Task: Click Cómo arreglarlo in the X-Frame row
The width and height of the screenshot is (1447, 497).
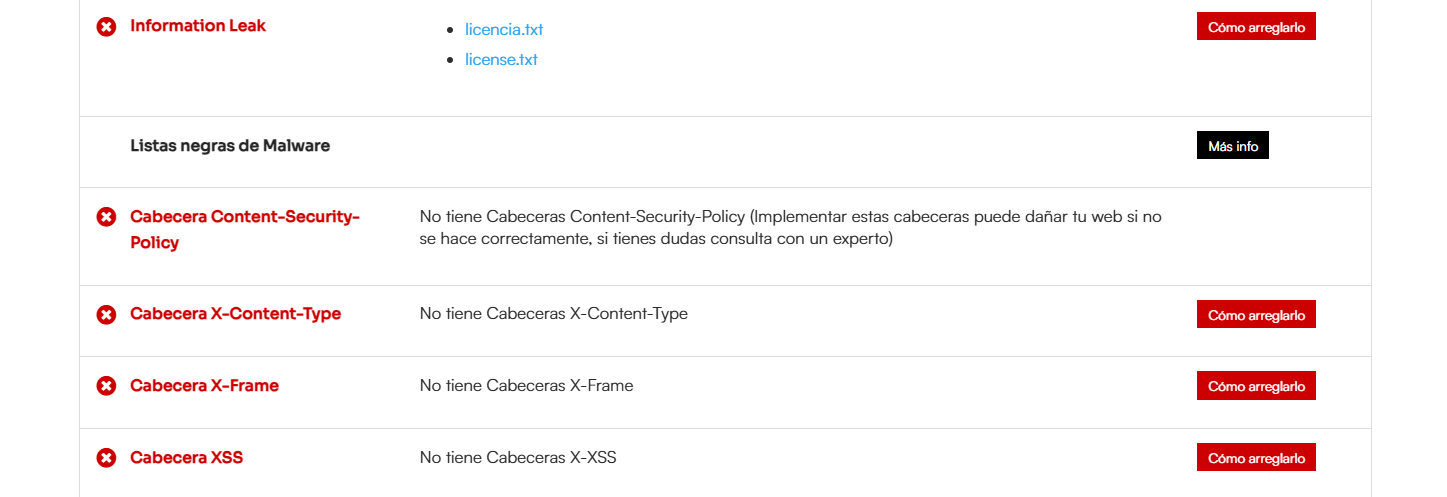Action: (1256, 385)
